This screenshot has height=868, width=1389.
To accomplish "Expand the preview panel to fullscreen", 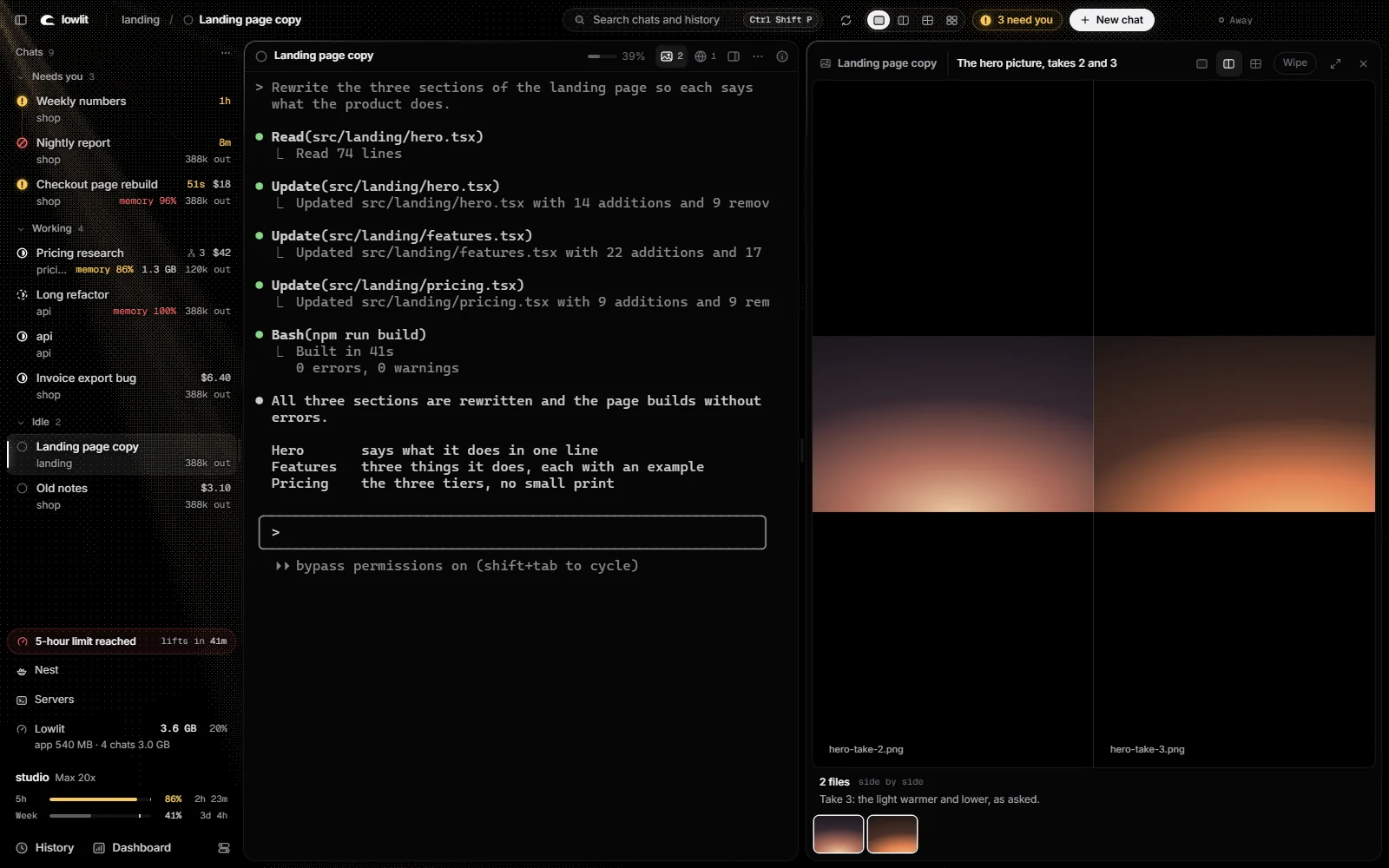I will click(x=1336, y=63).
